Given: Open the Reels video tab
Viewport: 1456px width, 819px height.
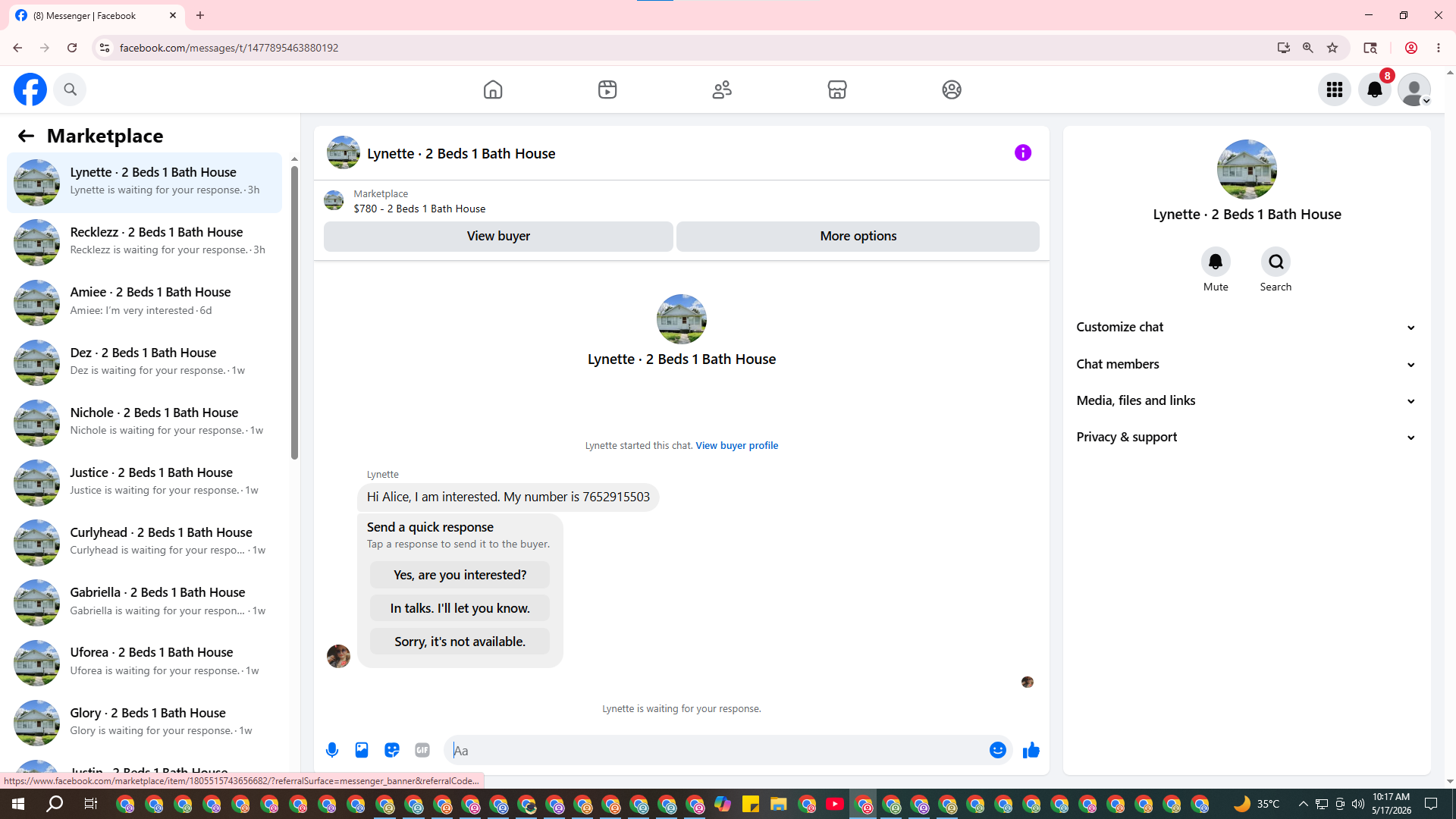Looking at the screenshot, I should click(x=607, y=89).
